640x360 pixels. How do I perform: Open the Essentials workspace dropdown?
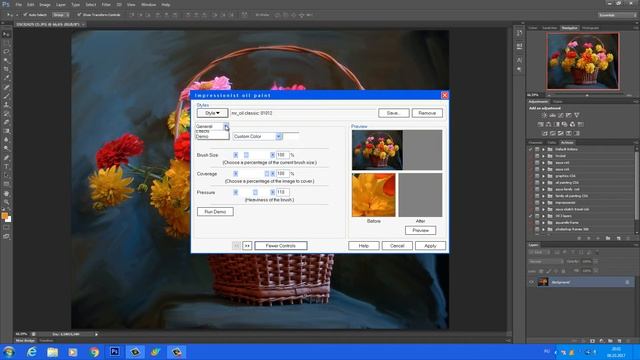(x=617, y=15)
